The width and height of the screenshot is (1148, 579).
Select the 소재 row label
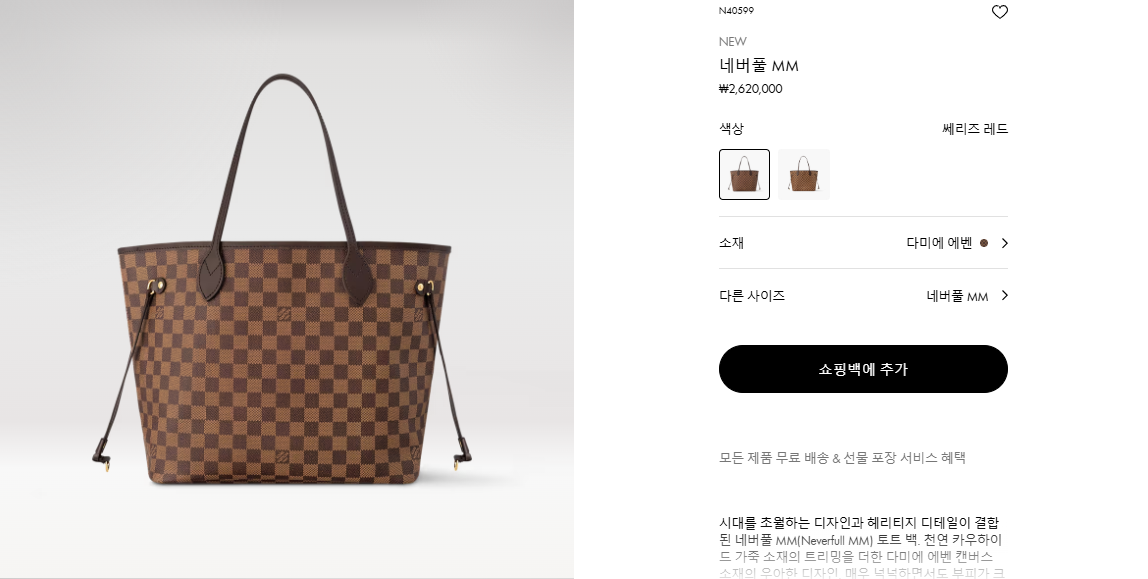pos(731,243)
